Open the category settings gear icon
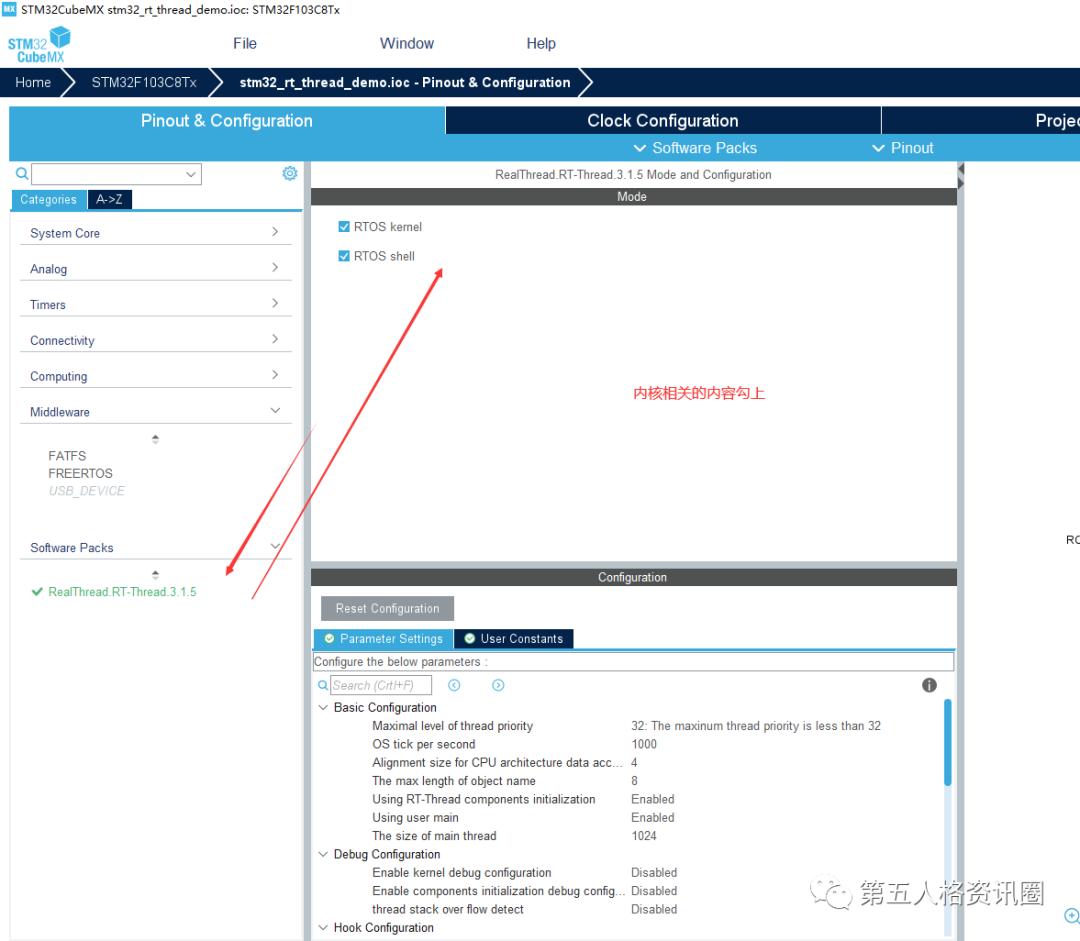The image size is (1080, 941). [290, 173]
